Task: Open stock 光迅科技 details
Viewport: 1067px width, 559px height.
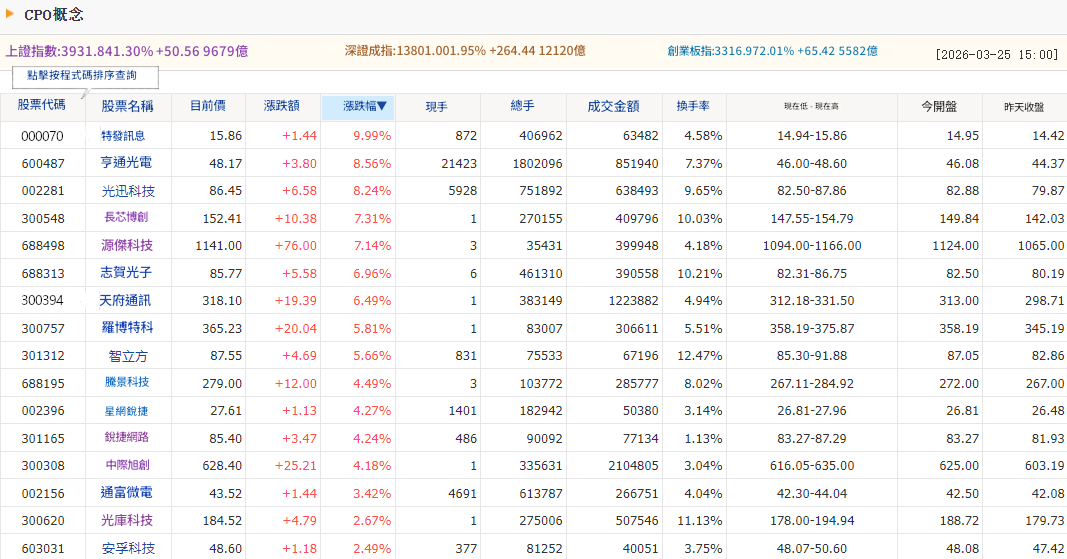Action: click(128, 191)
